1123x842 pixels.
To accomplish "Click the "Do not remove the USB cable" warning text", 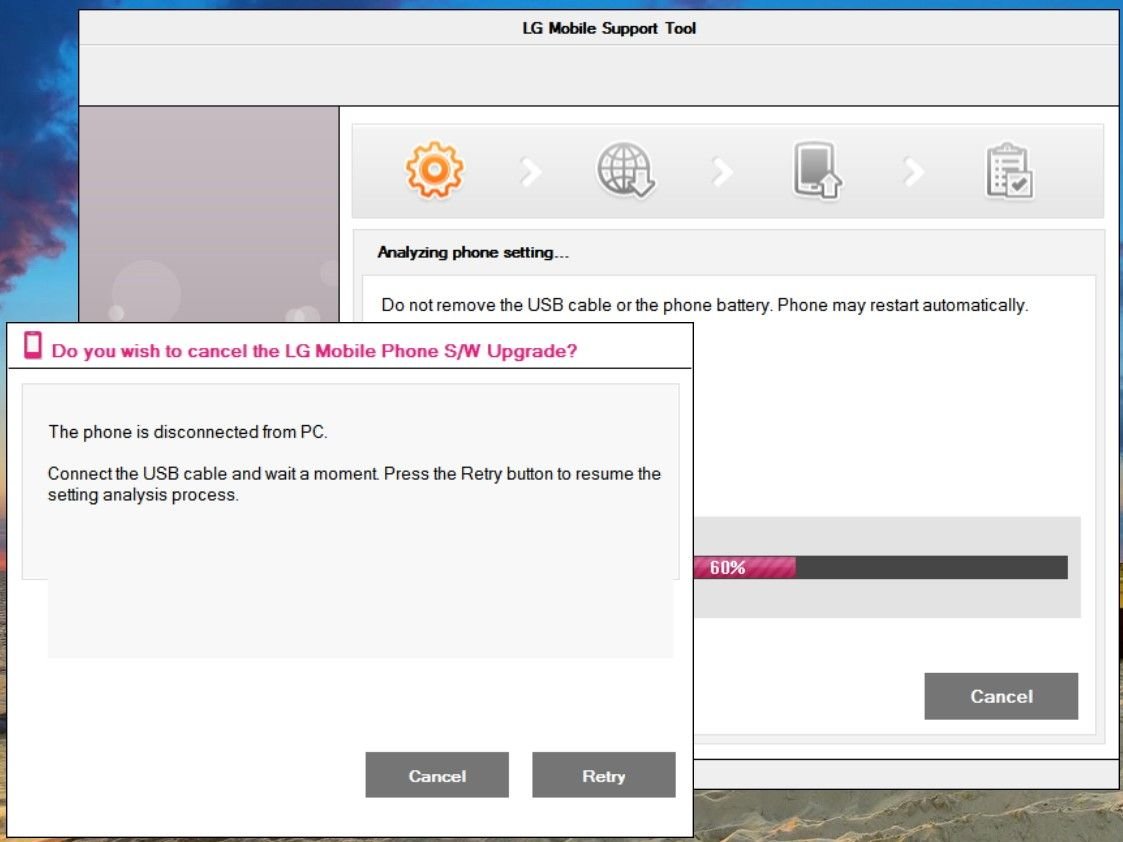I will (x=705, y=305).
